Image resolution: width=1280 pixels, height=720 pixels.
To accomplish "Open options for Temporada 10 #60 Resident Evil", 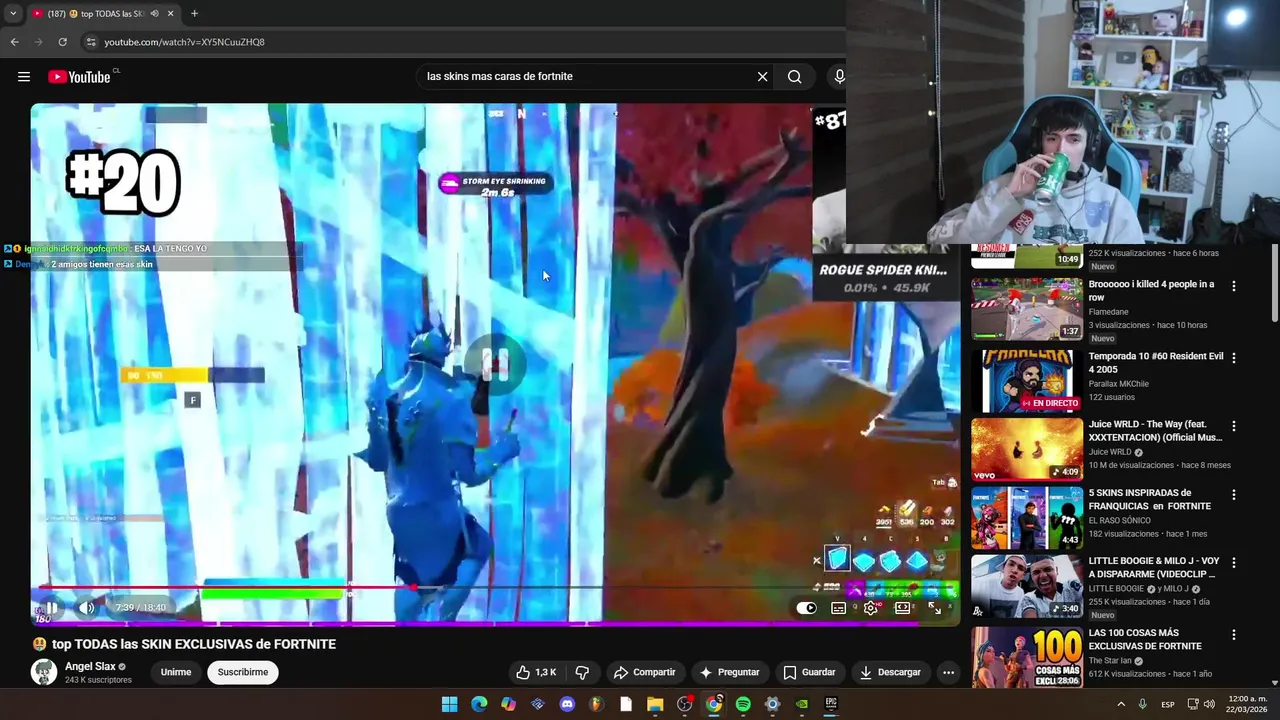I will coord(1233,358).
